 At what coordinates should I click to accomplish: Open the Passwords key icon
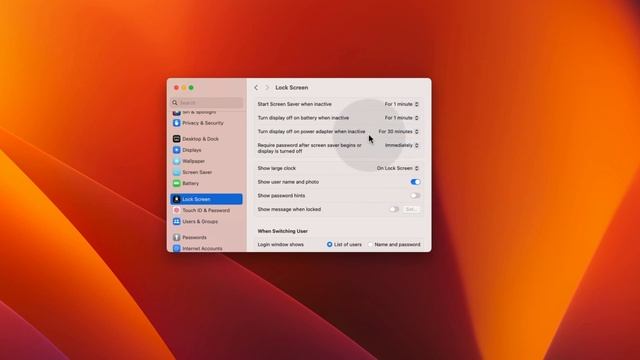(x=176, y=237)
